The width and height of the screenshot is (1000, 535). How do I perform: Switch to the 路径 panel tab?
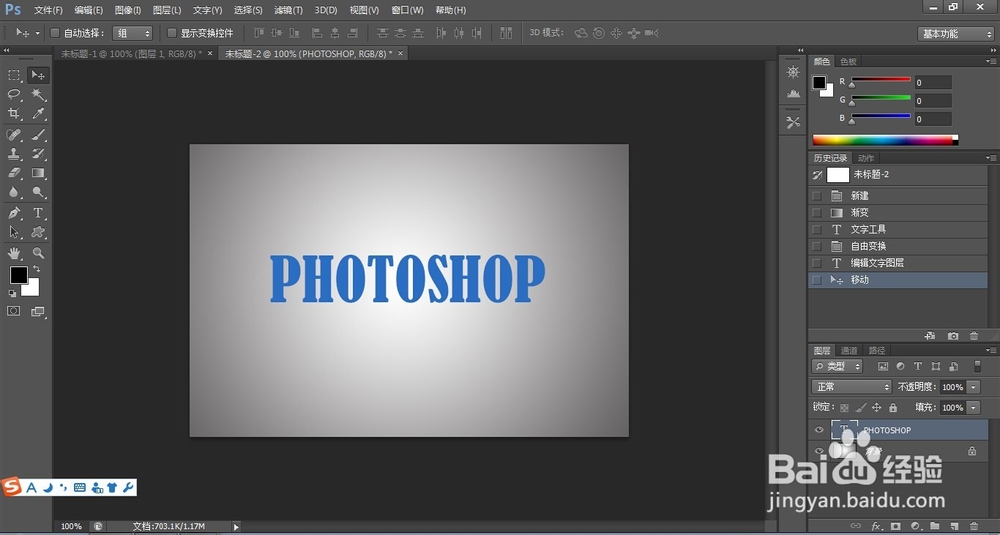(x=877, y=350)
